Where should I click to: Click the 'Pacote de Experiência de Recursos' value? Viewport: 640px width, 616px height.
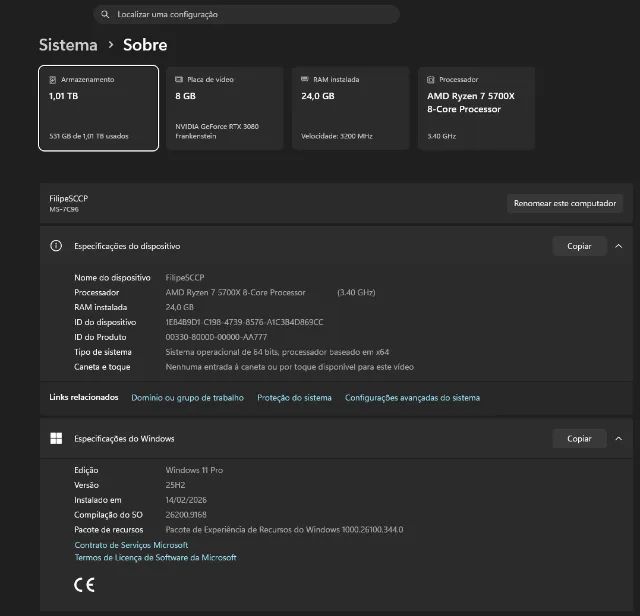click(284, 530)
